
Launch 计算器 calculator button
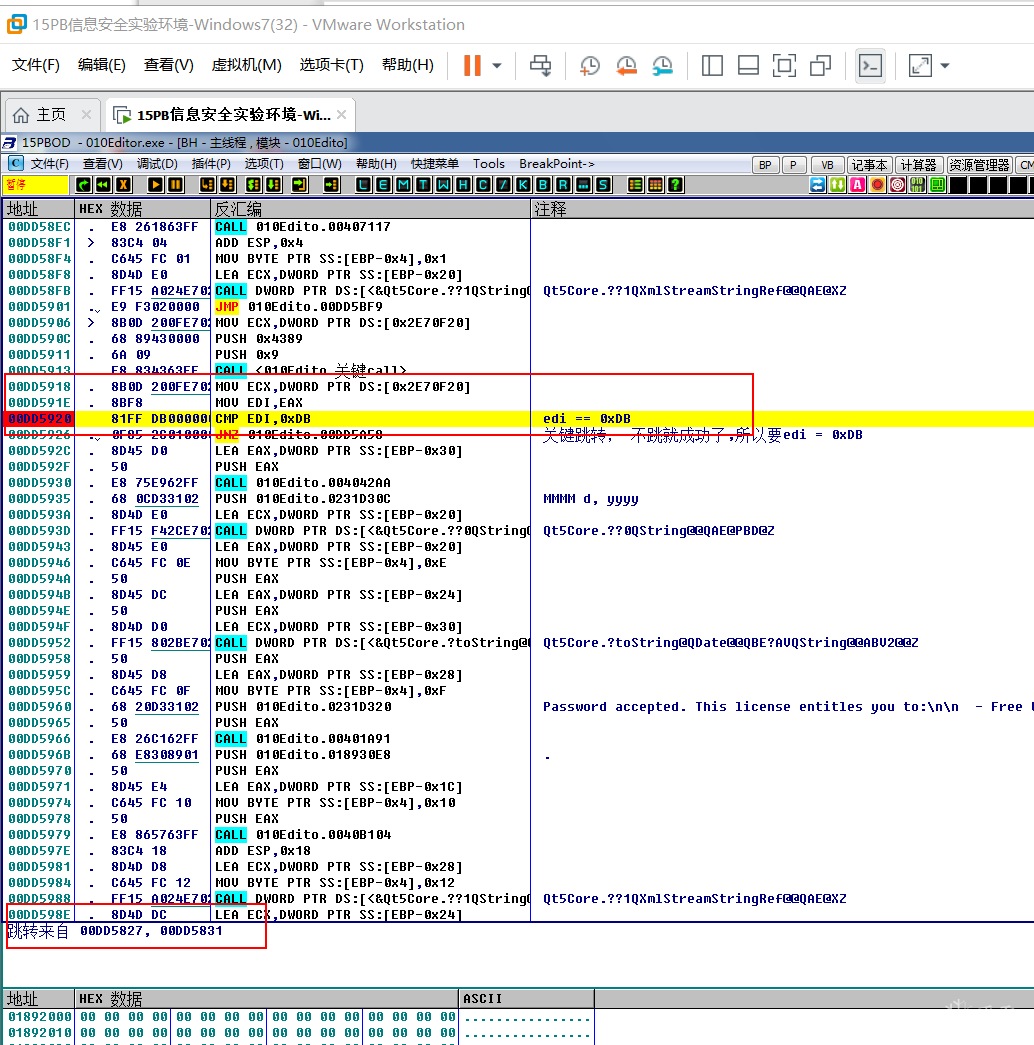pos(919,165)
